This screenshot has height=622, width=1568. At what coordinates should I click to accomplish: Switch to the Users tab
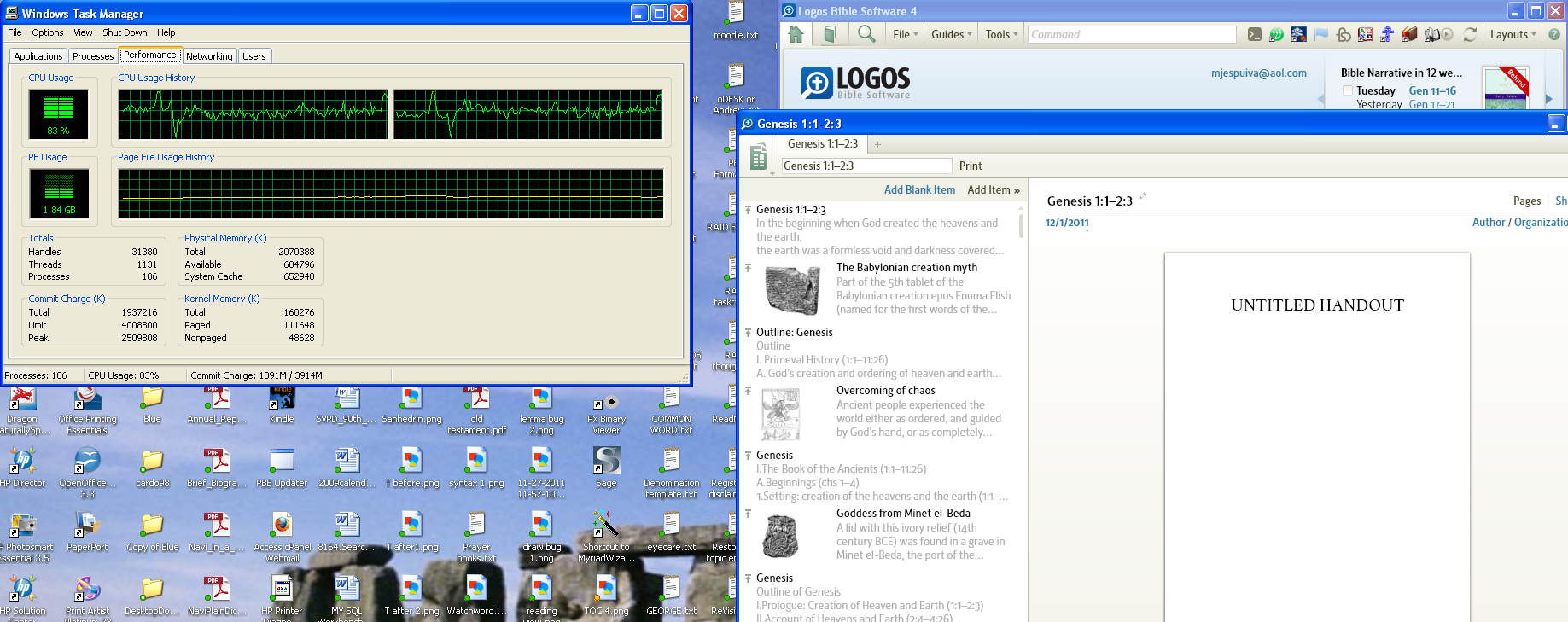click(254, 56)
